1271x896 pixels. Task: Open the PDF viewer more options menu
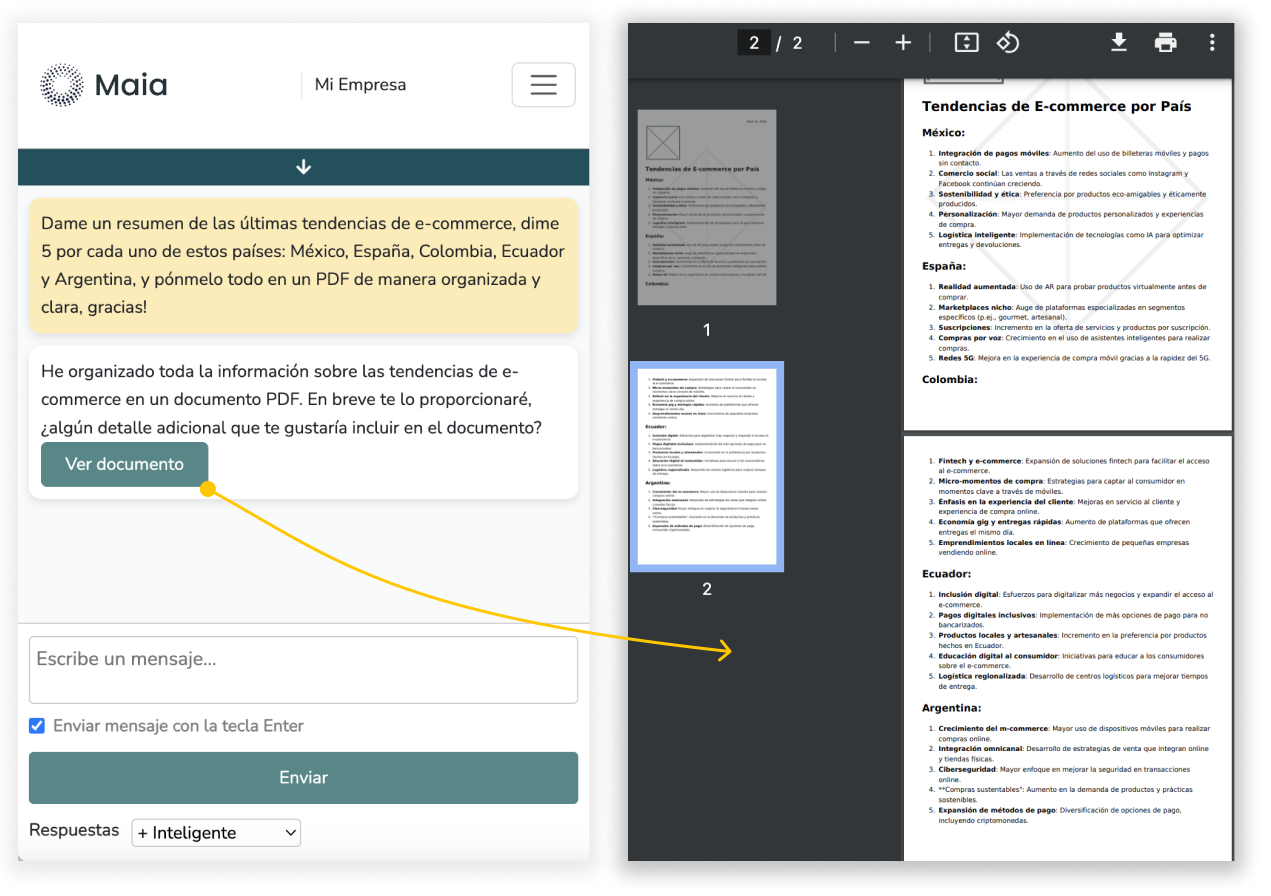[1212, 43]
